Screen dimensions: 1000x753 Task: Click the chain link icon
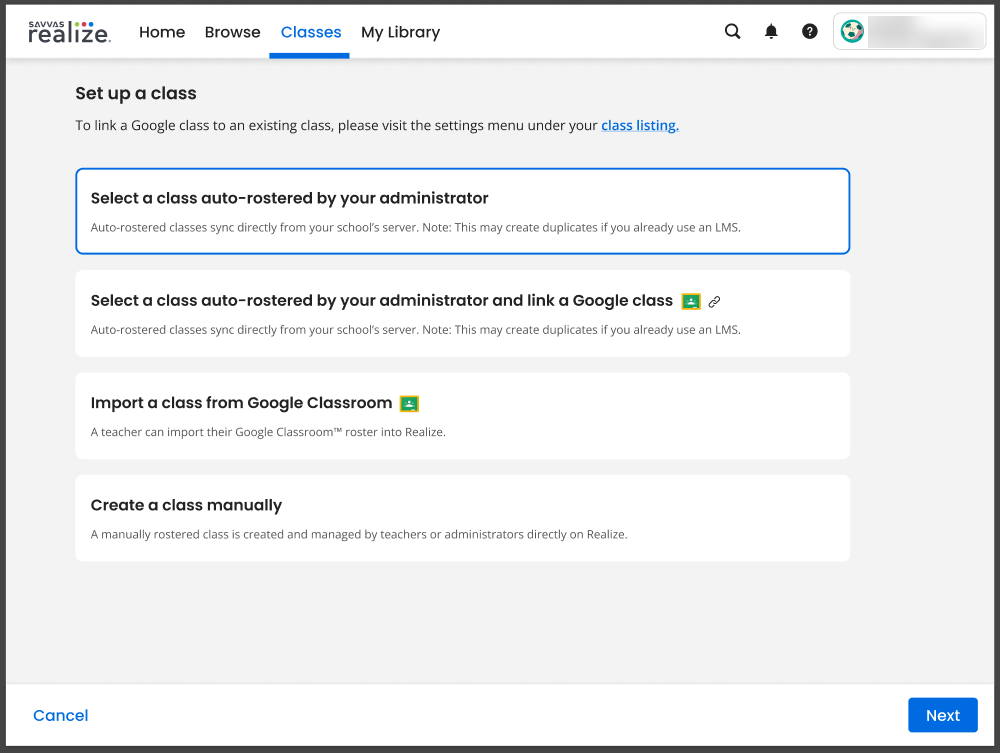[x=714, y=302]
